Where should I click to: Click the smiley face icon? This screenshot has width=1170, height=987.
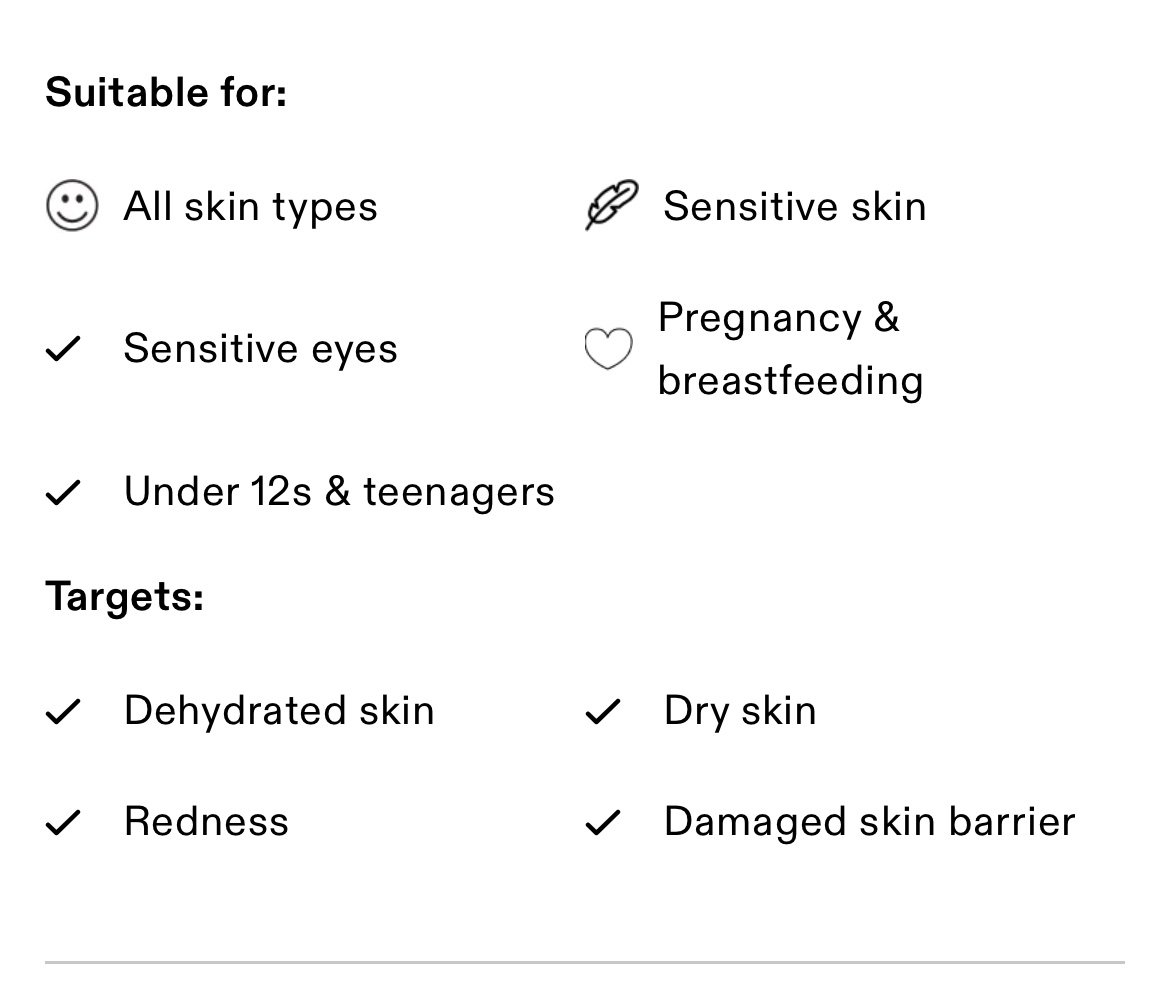(72, 207)
